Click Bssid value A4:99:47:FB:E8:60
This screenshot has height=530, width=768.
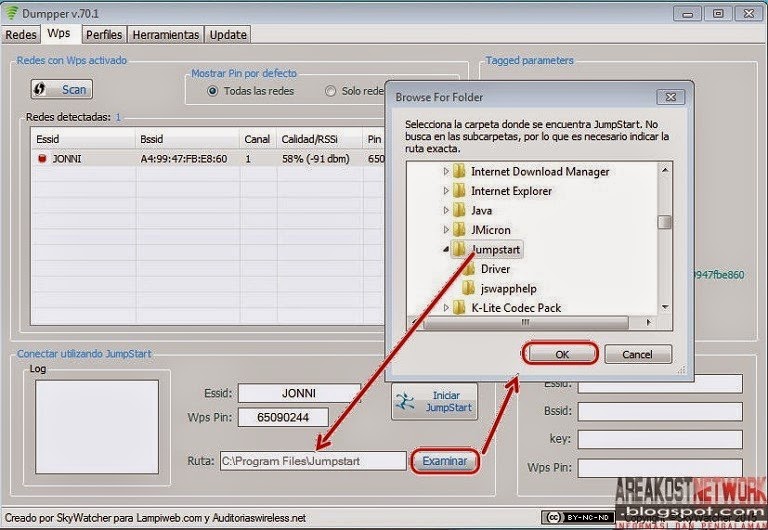coord(184,159)
